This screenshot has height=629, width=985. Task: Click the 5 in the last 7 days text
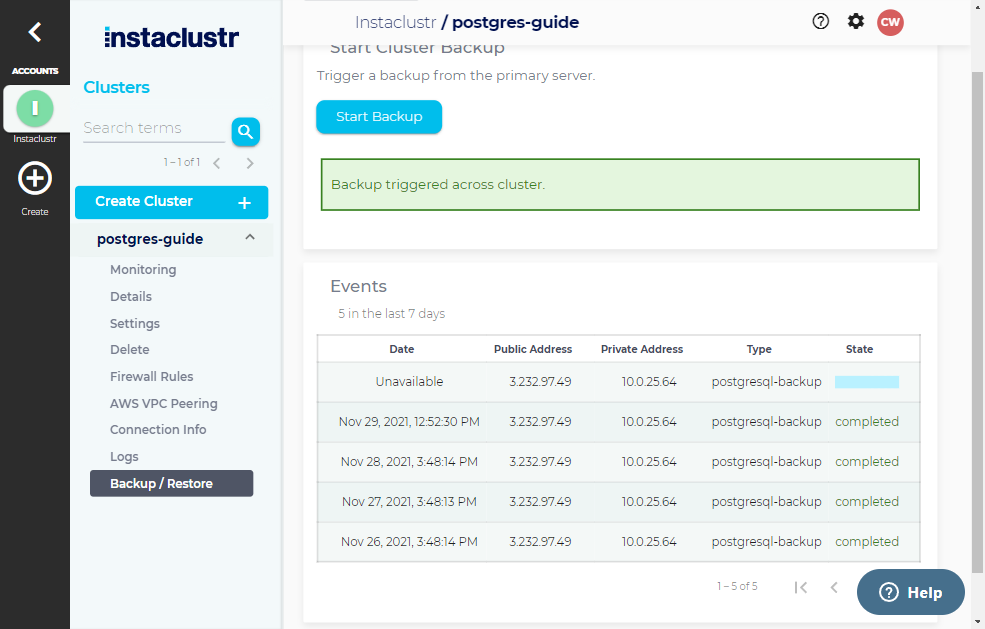pos(391,314)
